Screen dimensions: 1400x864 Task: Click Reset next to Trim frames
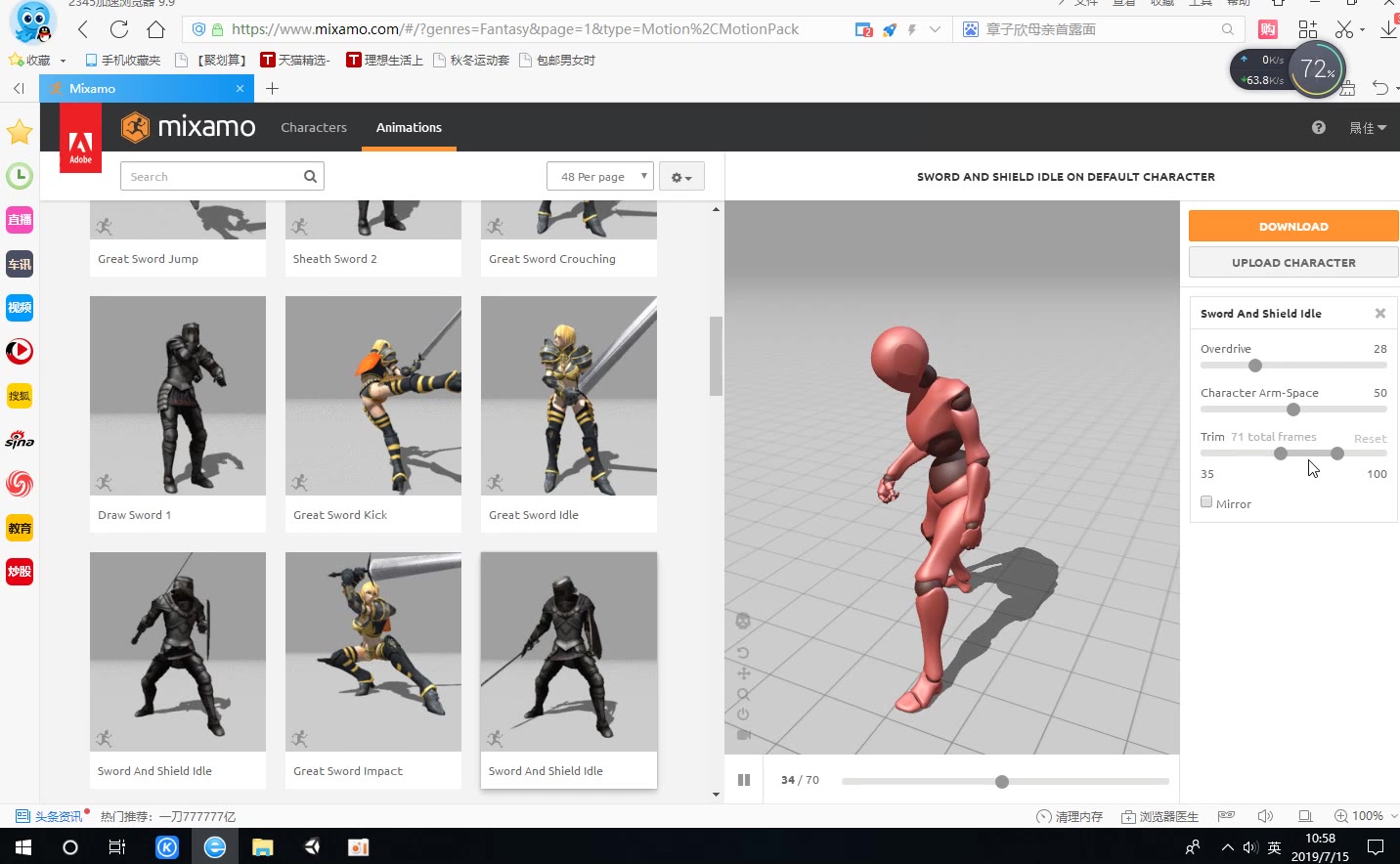click(x=1370, y=438)
